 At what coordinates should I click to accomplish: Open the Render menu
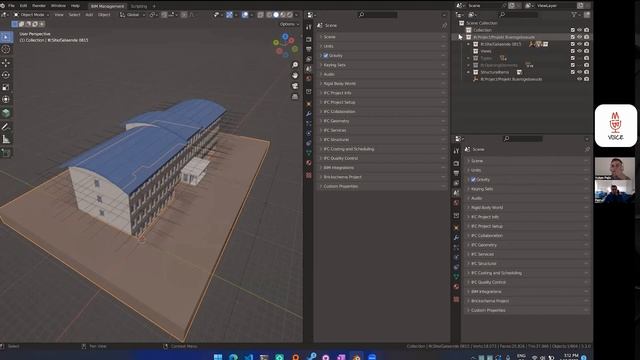click(x=39, y=6)
